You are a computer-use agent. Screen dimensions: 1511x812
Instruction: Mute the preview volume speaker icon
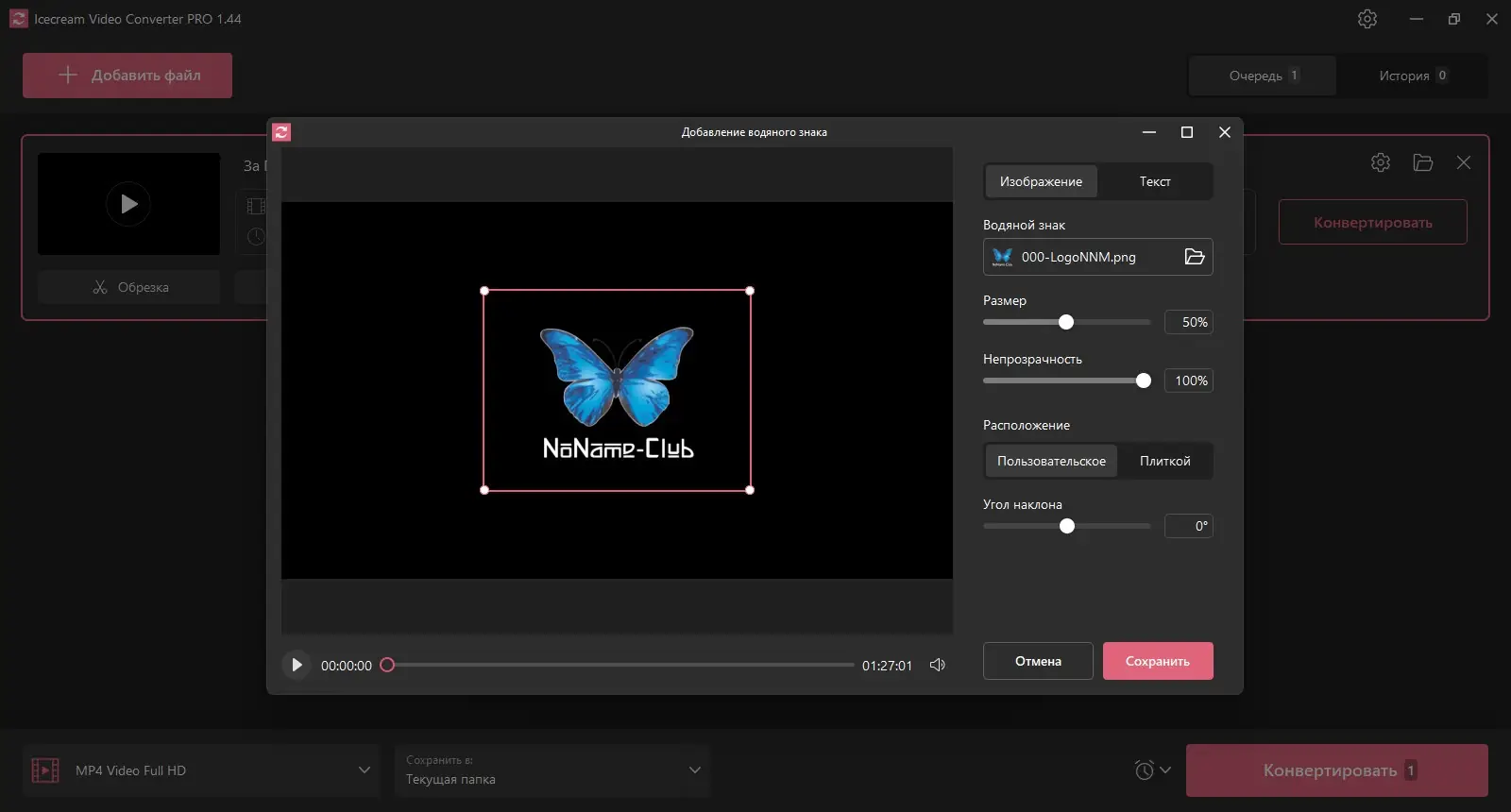click(x=937, y=665)
